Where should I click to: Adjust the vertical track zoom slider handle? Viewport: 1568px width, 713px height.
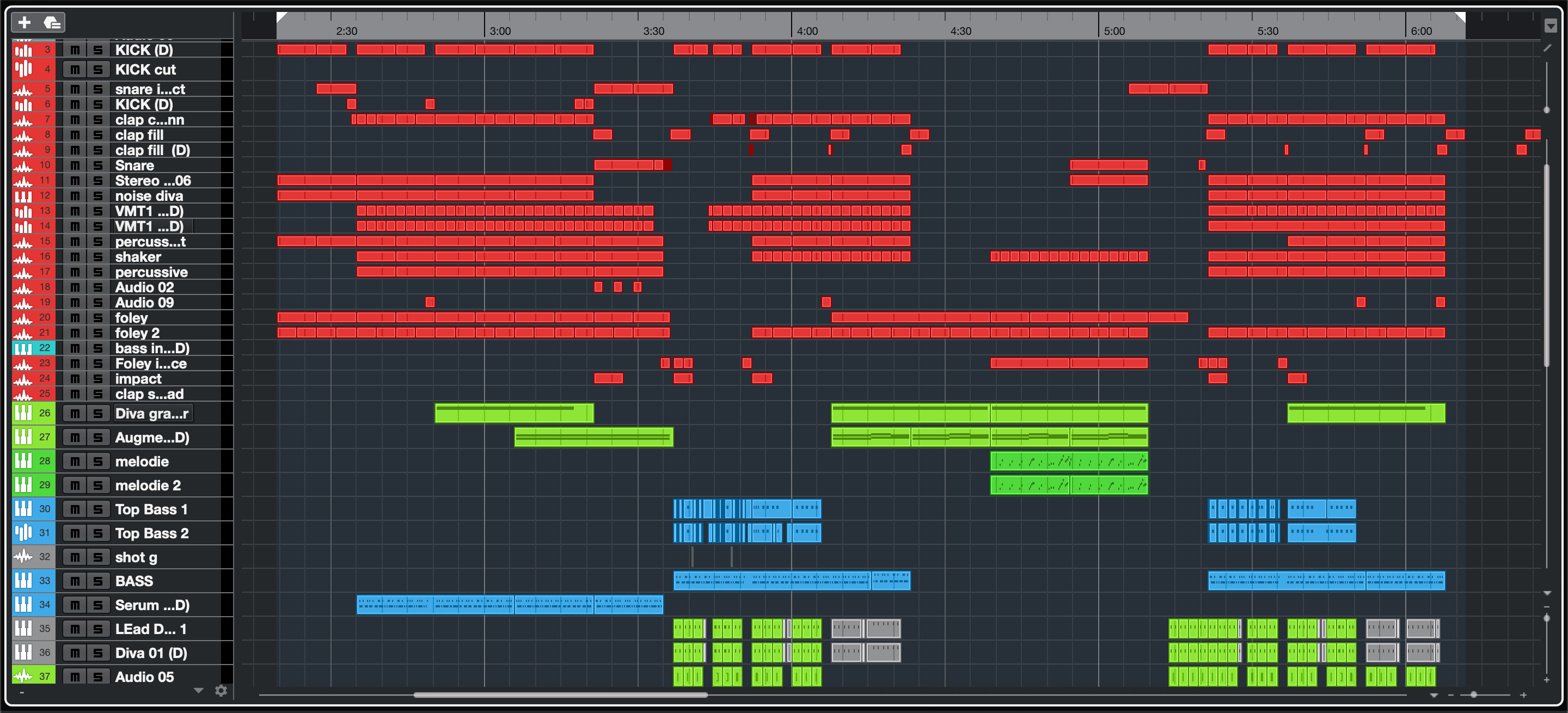[1547, 618]
